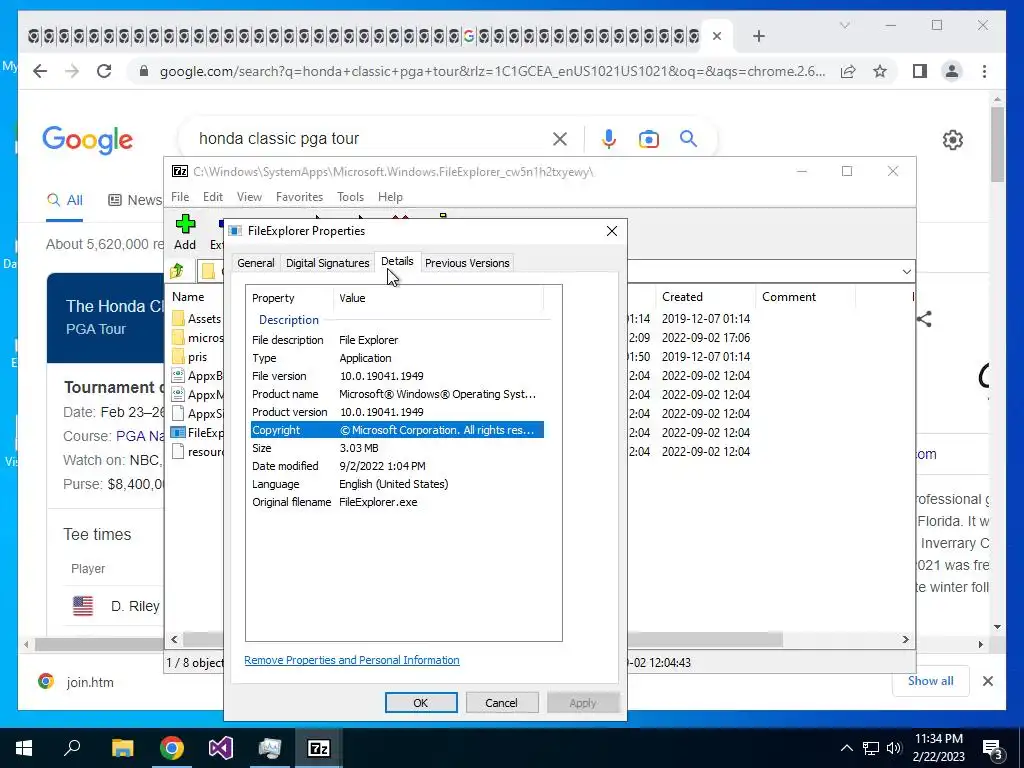Viewport: 1024px width, 768px height.
Task: Click the Google search text field
Action: coord(369,138)
